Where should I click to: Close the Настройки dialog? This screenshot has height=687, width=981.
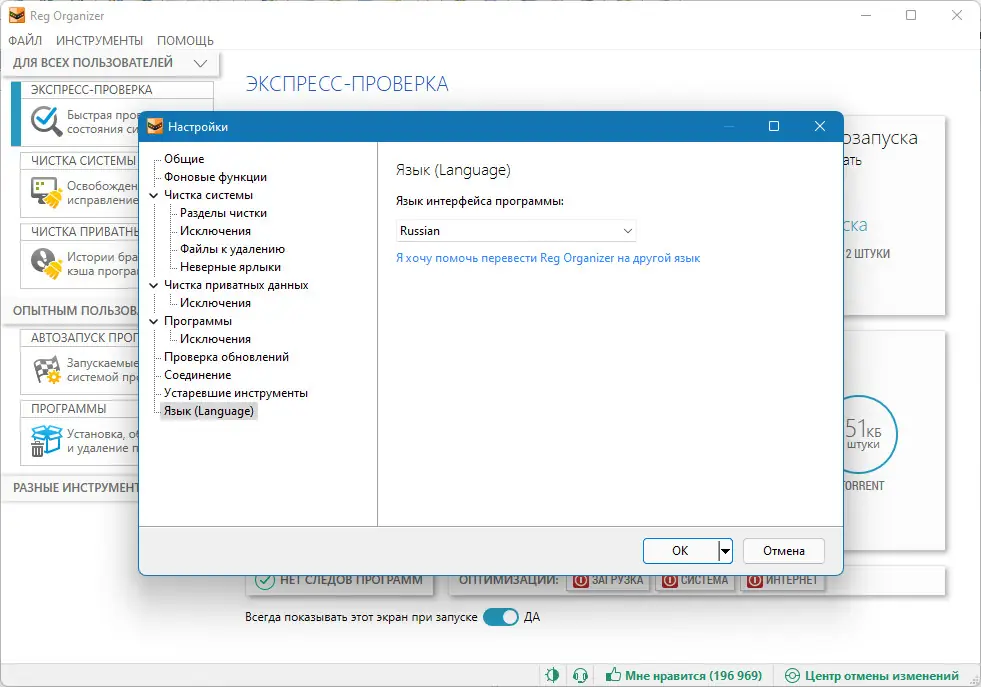[820, 126]
